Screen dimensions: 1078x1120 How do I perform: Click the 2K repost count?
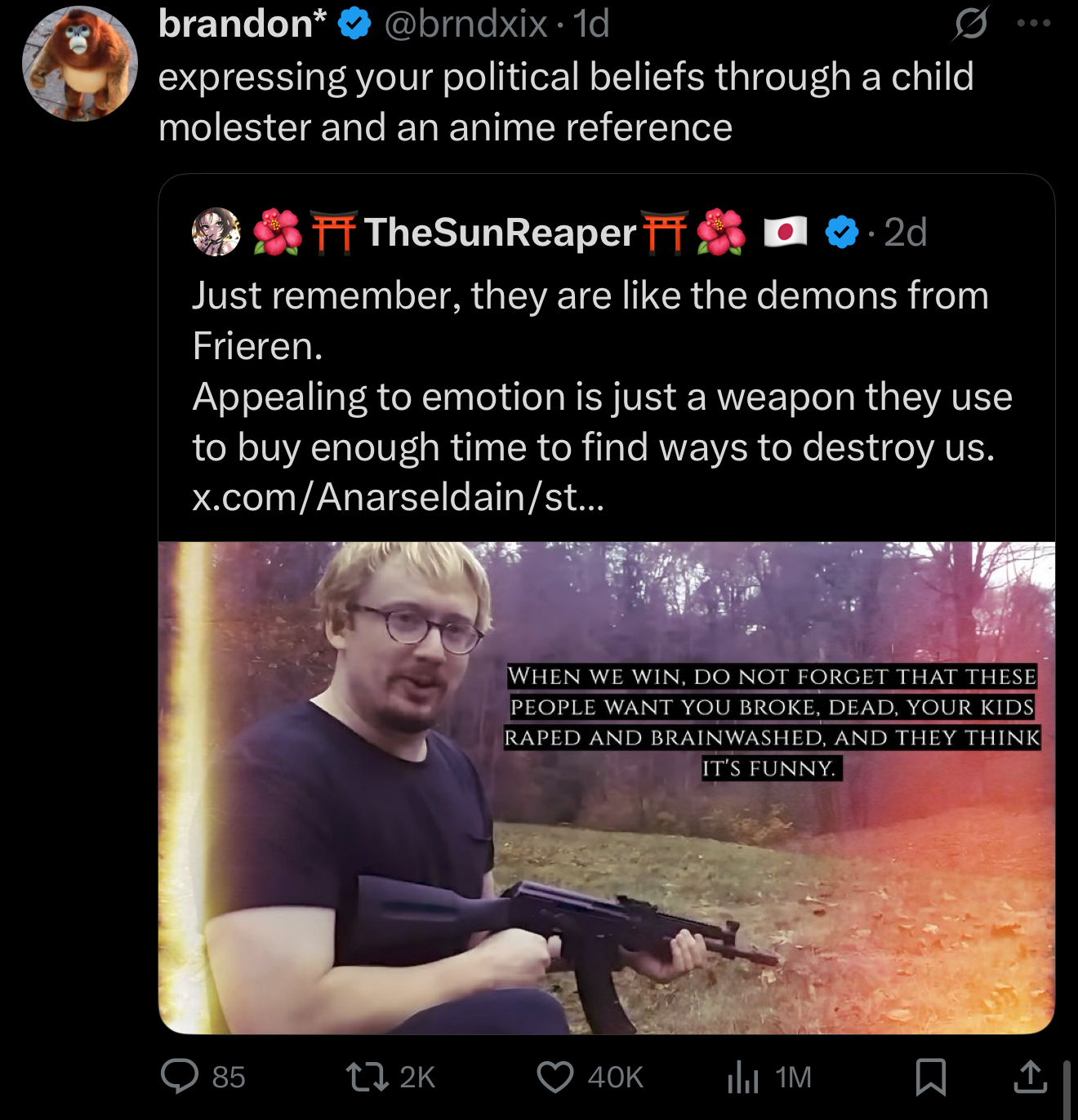pos(417,1077)
